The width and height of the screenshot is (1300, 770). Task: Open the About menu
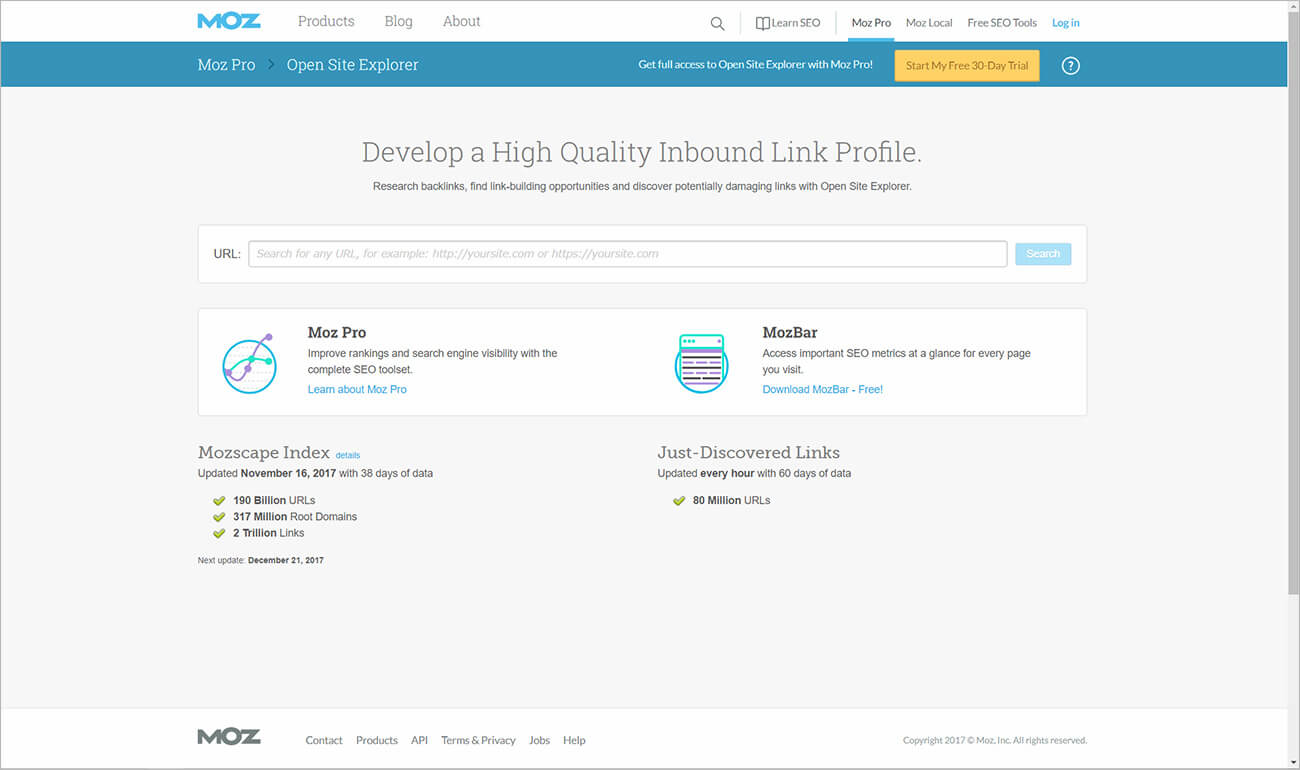(461, 21)
